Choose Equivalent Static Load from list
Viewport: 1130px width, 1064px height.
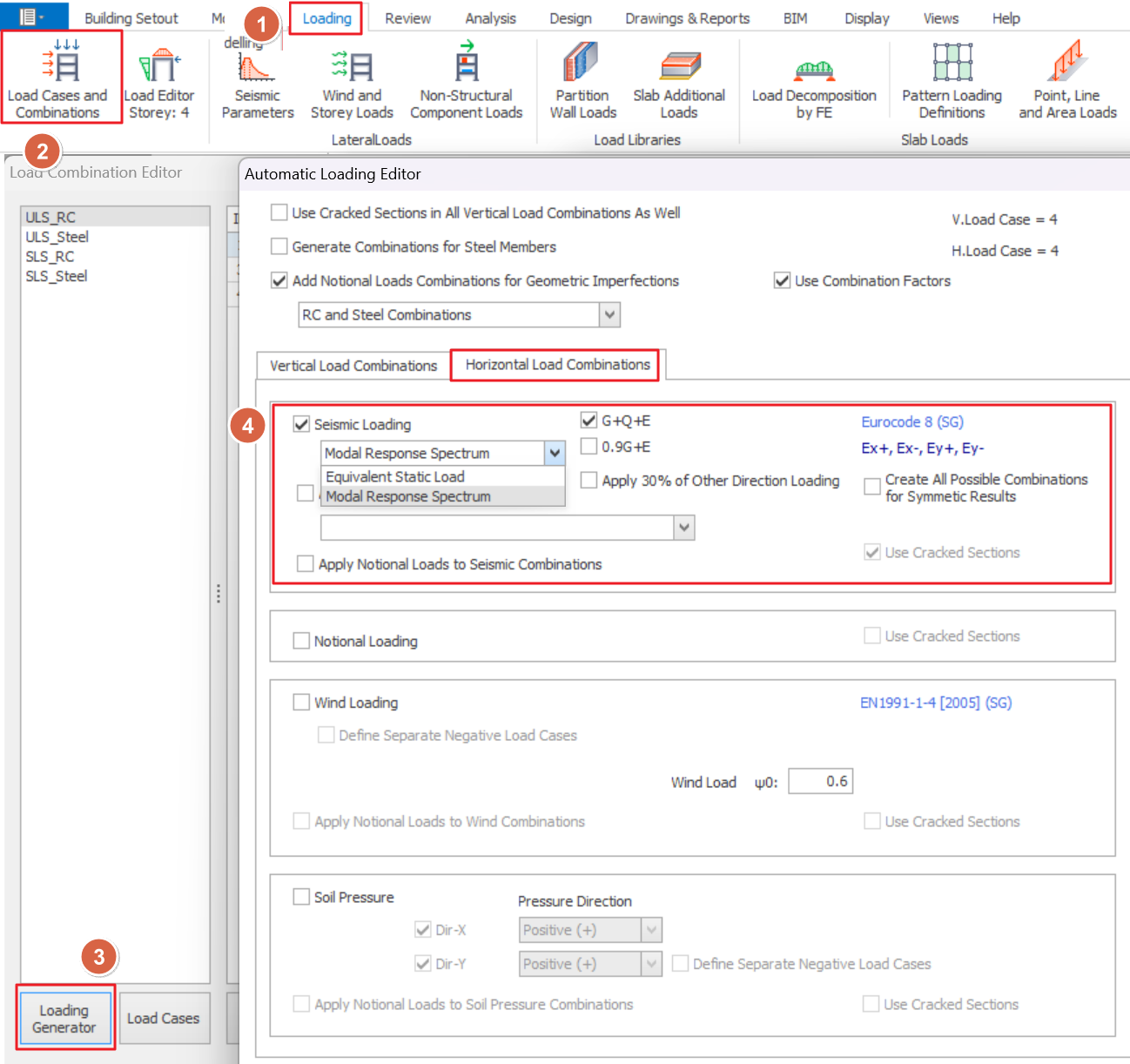(395, 476)
